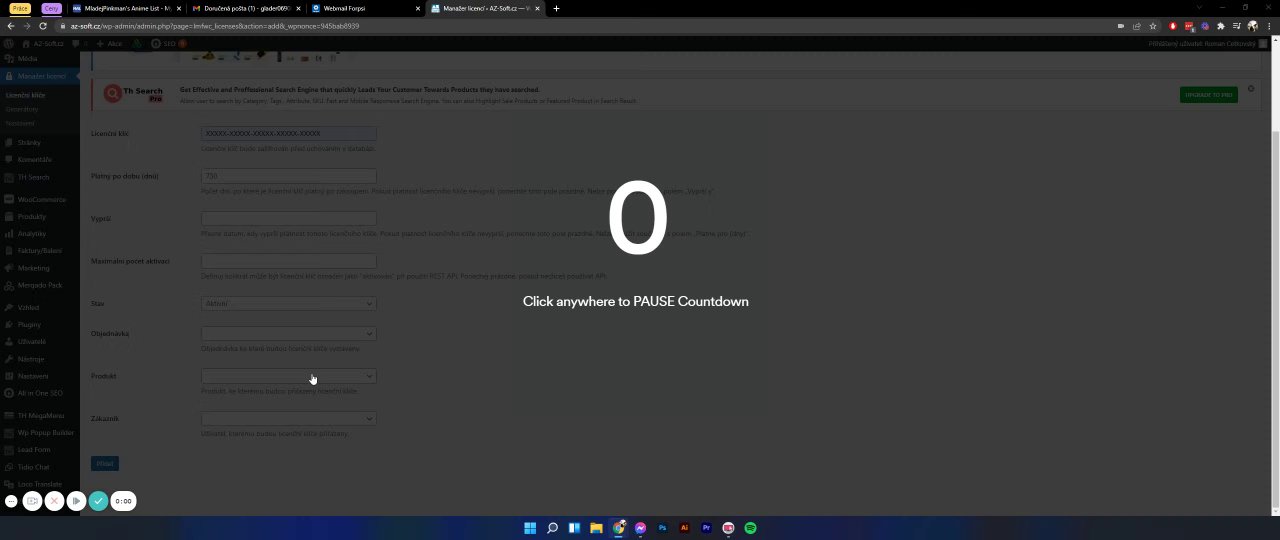Pause countdown by clicking the big 0
The image size is (1280, 540).
pyautogui.click(x=638, y=219)
